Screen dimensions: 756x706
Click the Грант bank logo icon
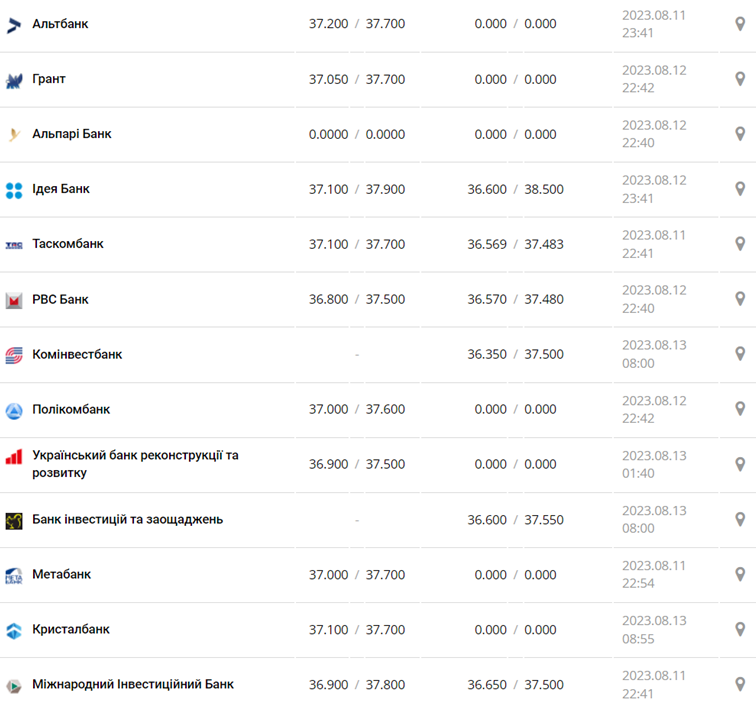pyautogui.click(x=14, y=80)
